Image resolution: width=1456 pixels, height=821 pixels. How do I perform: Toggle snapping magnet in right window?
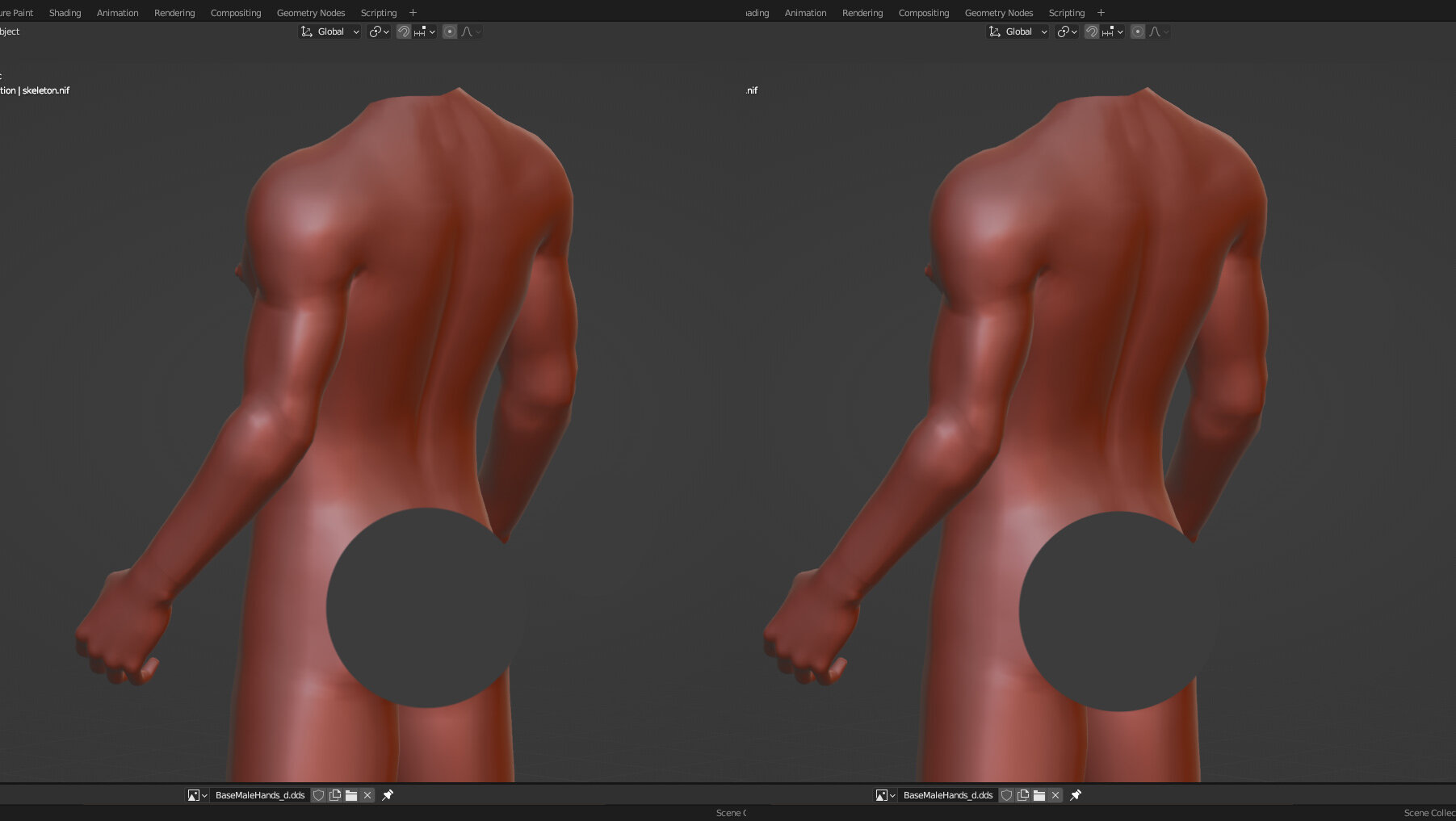(1092, 31)
